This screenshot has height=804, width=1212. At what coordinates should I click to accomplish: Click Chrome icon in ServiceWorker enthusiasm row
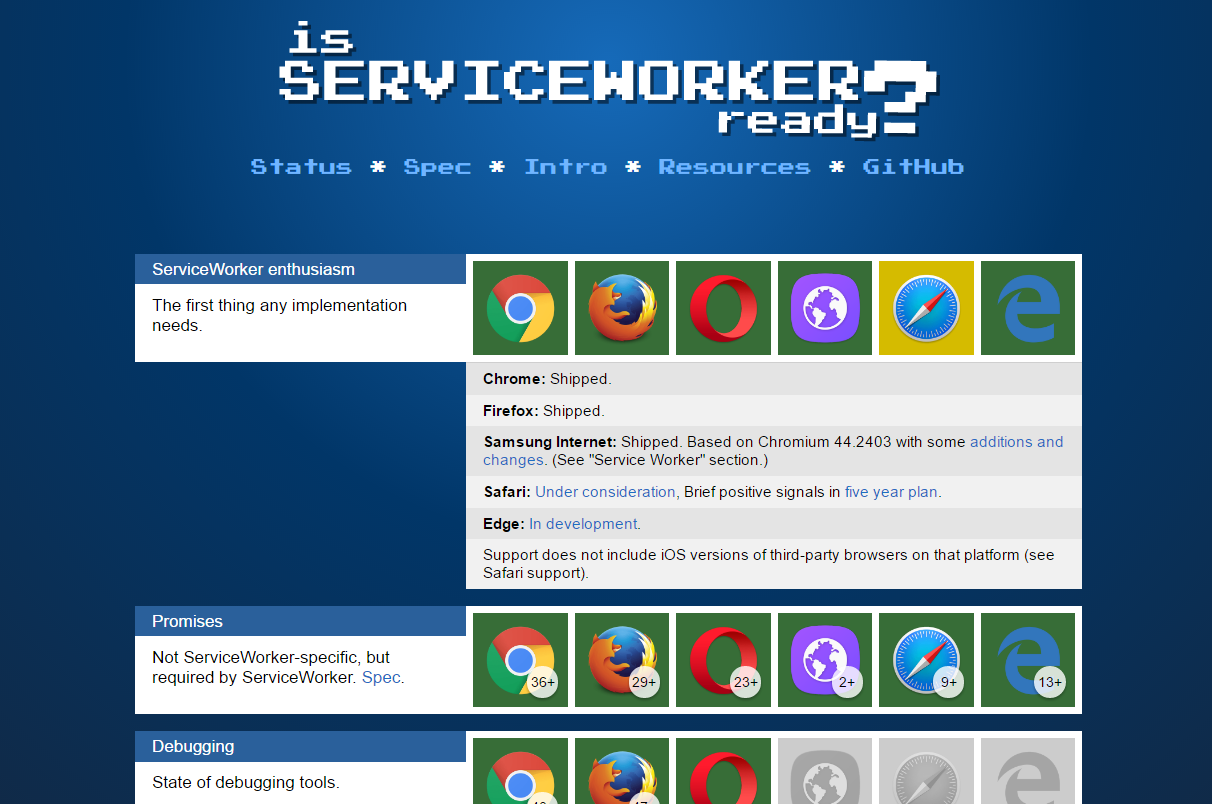point(520,308)
